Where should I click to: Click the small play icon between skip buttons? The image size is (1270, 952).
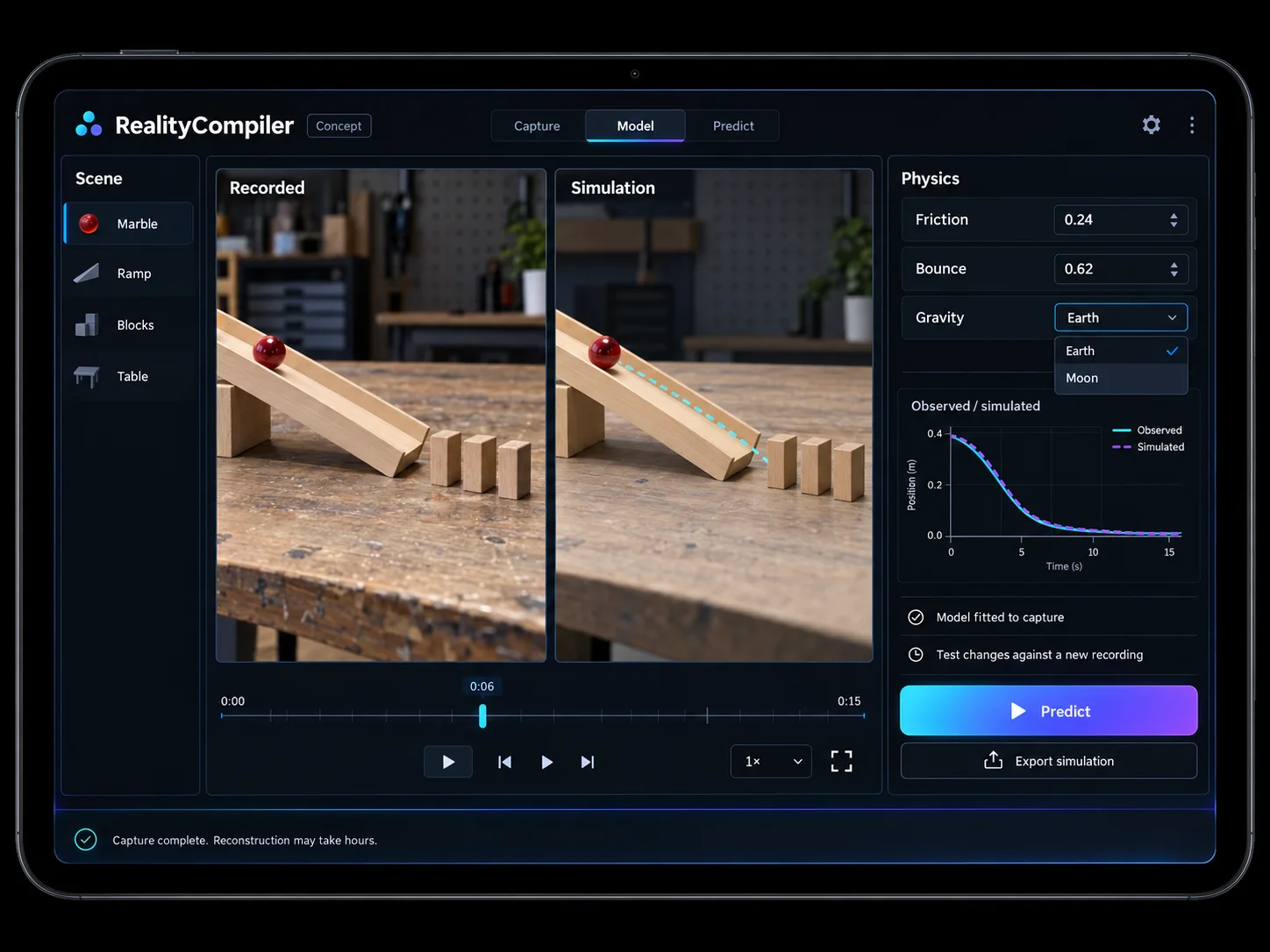point(546,762)
